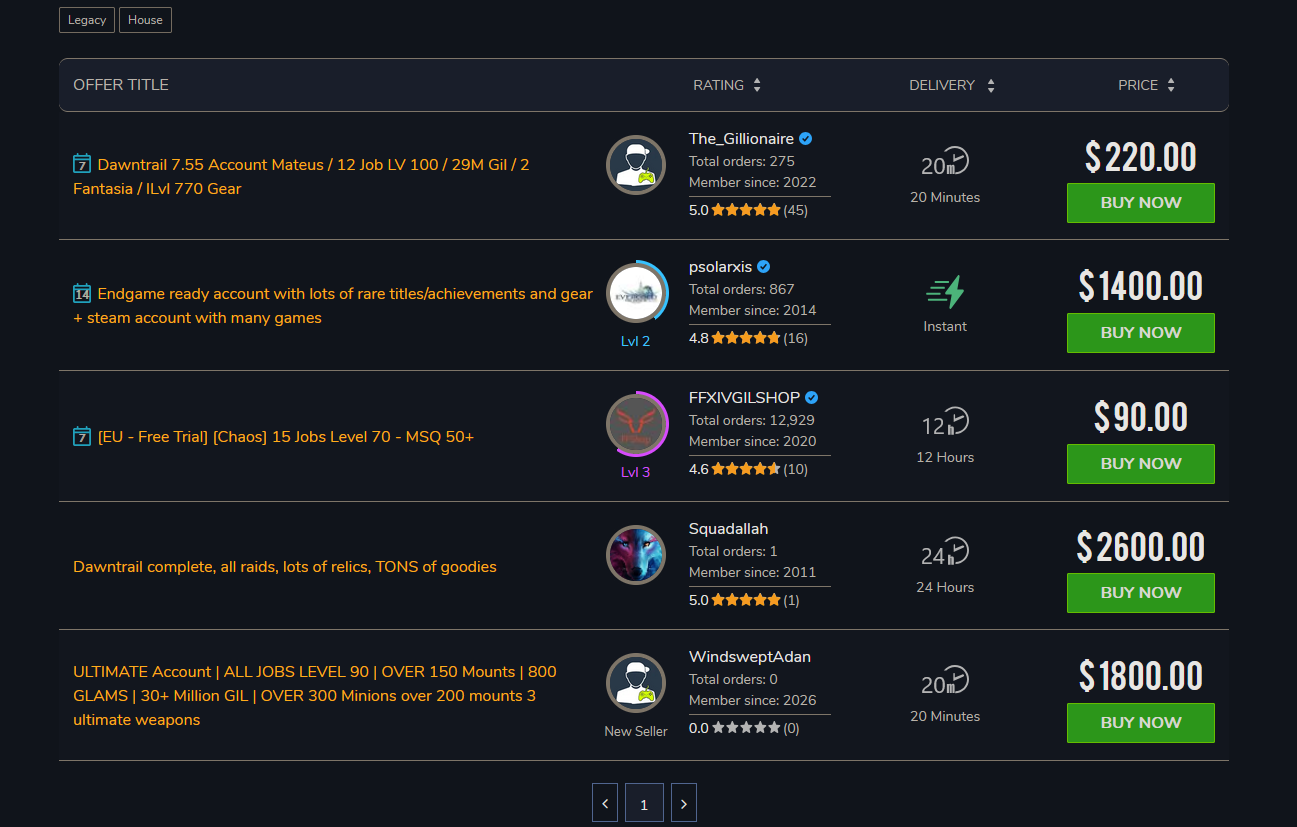The image size is (1297, 827).
Task: Go to previous page of offers
Action: tap(605, 803)
